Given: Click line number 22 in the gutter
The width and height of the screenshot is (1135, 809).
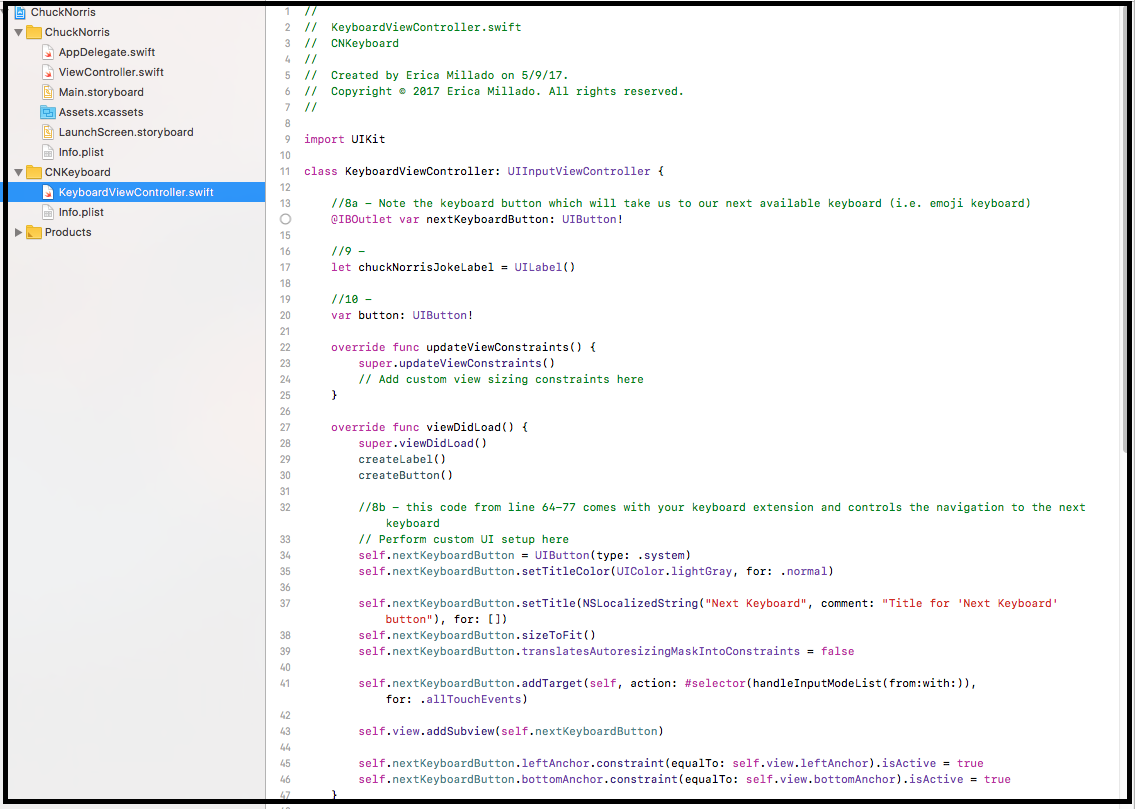Looking at the screenshot, I should 285,347.
